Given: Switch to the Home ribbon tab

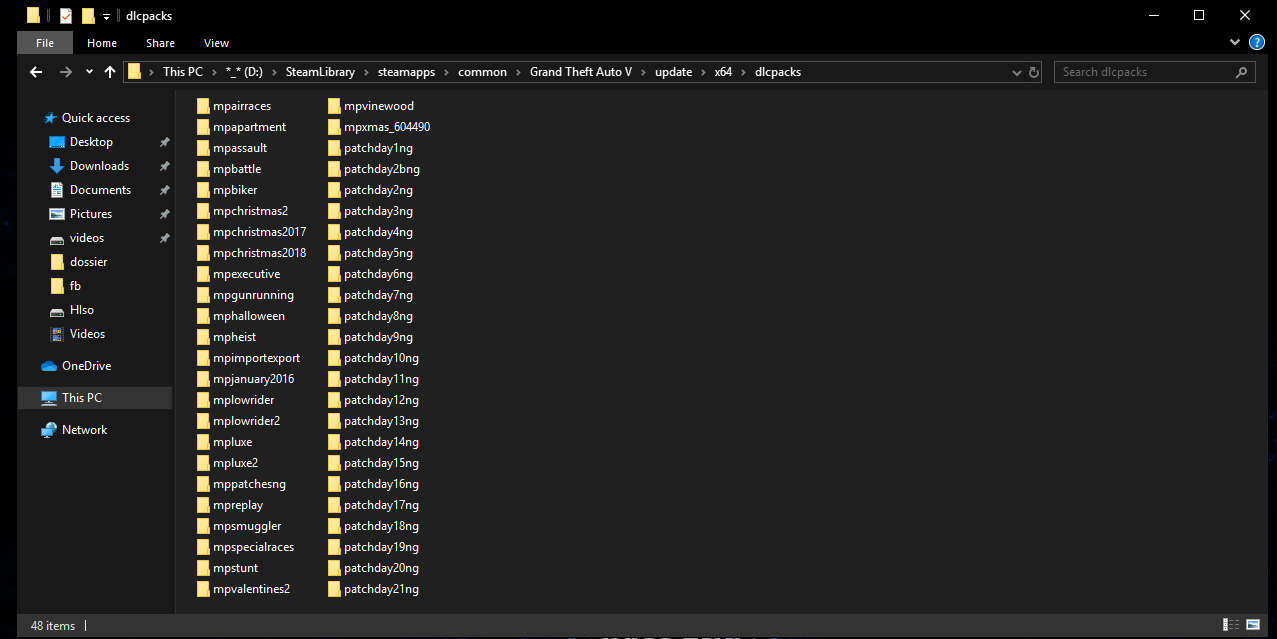Looking at the screenshot, I should [x=102, y=43].
